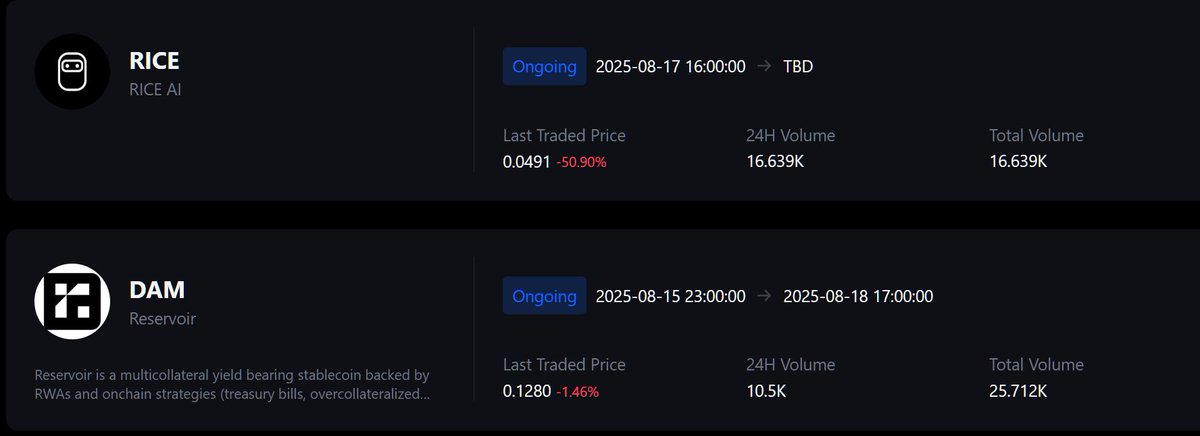1200x436 pixels.
Task: Open the RICE token name
Action: (x=154, y=61)
